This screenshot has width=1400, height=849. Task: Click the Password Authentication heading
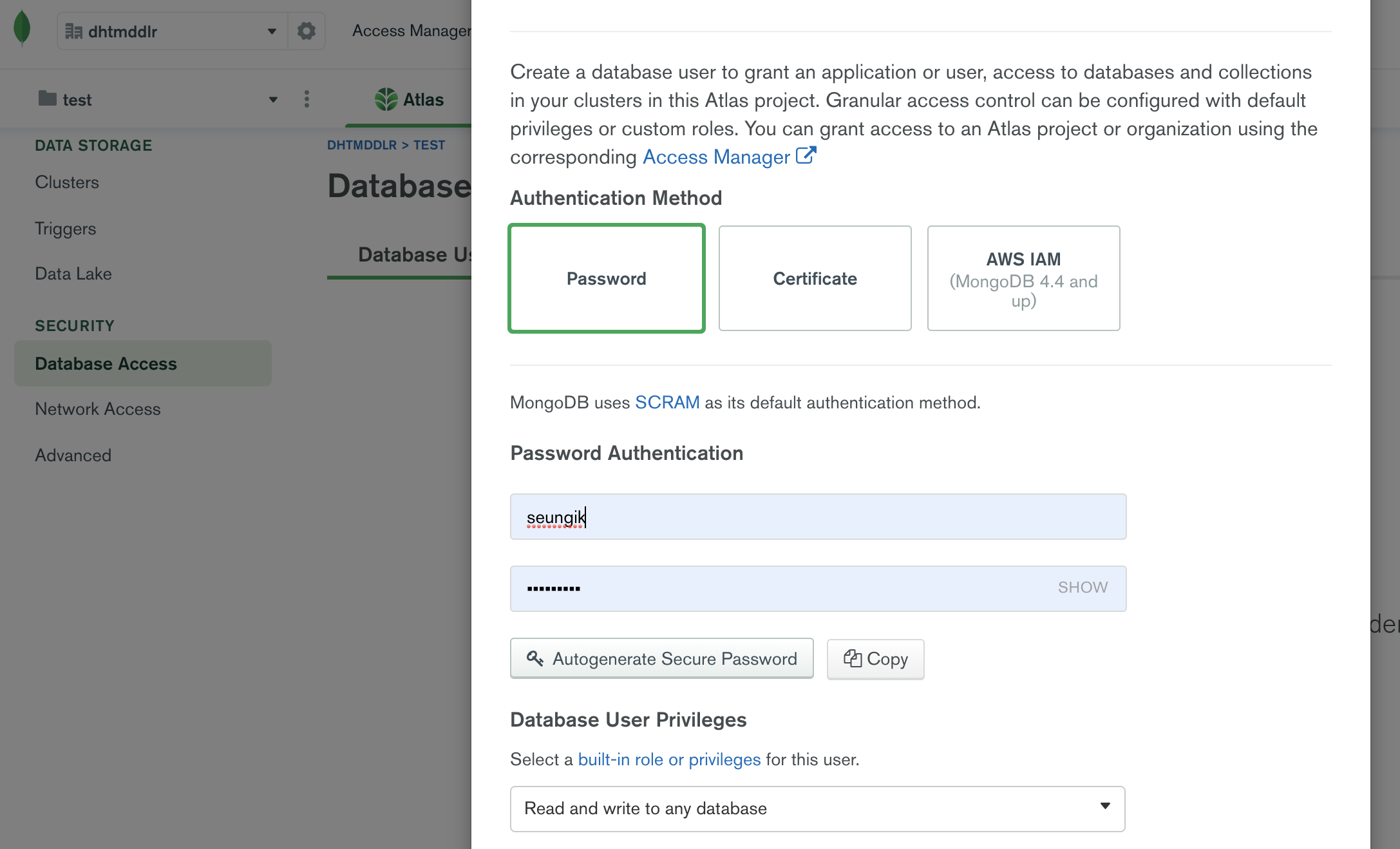click(x=627, y=453)
